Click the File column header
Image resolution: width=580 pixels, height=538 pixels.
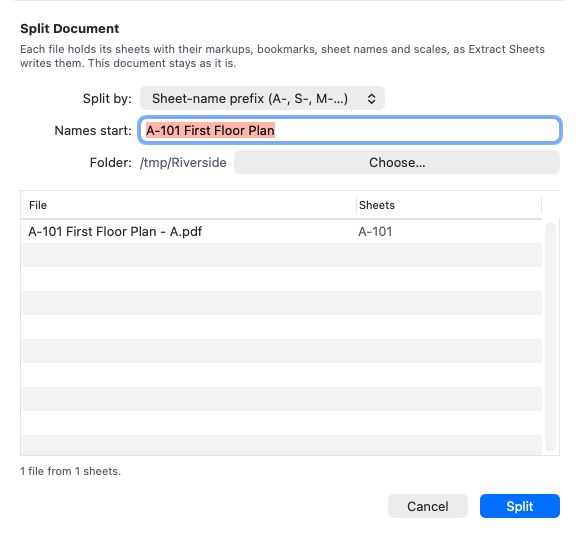coord(188,205)
